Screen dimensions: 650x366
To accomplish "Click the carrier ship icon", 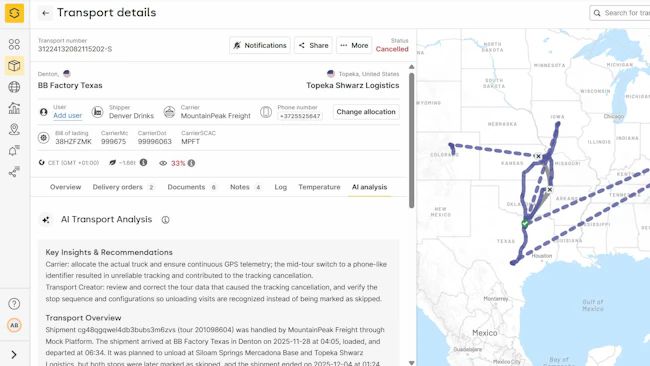I will 169,112.
